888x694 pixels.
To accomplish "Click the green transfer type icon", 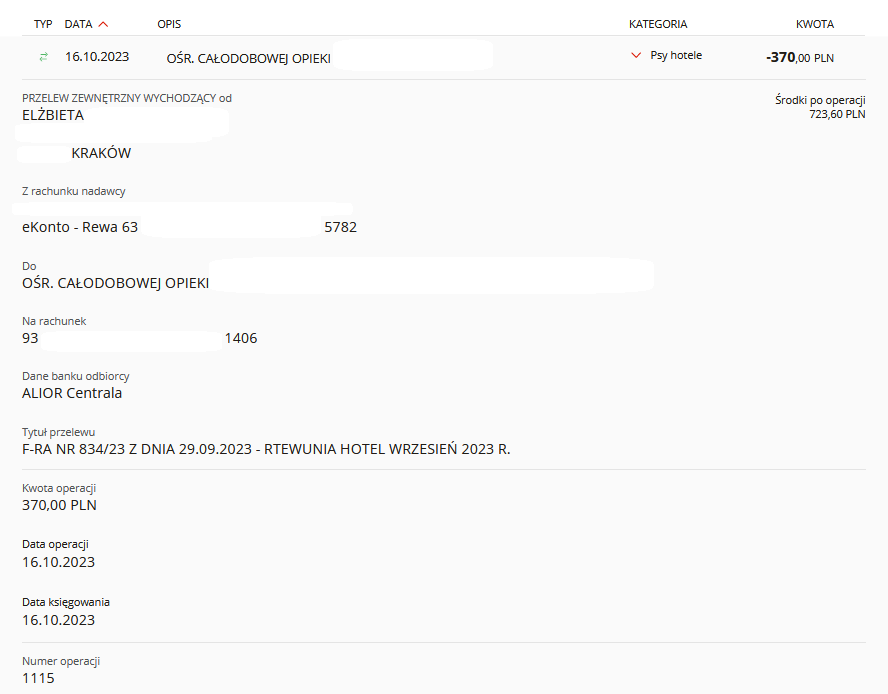I will (x=44, y=57).
